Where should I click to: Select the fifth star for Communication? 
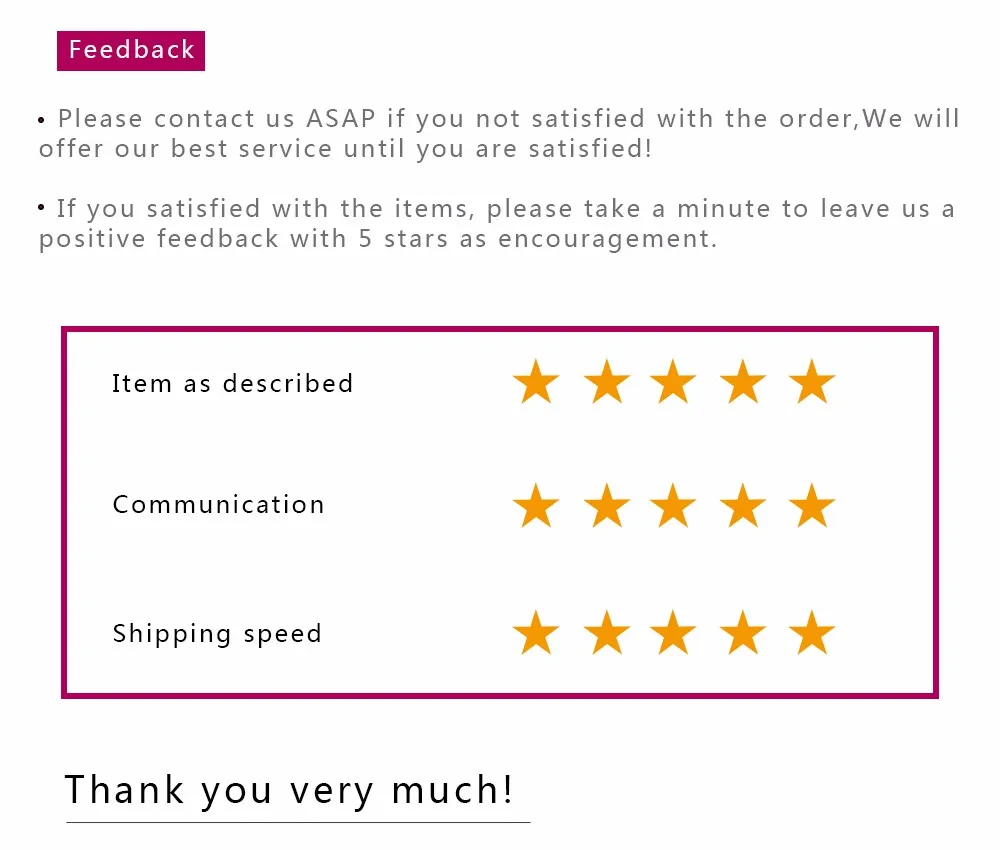pyautogui.click(x=811, y=506)
